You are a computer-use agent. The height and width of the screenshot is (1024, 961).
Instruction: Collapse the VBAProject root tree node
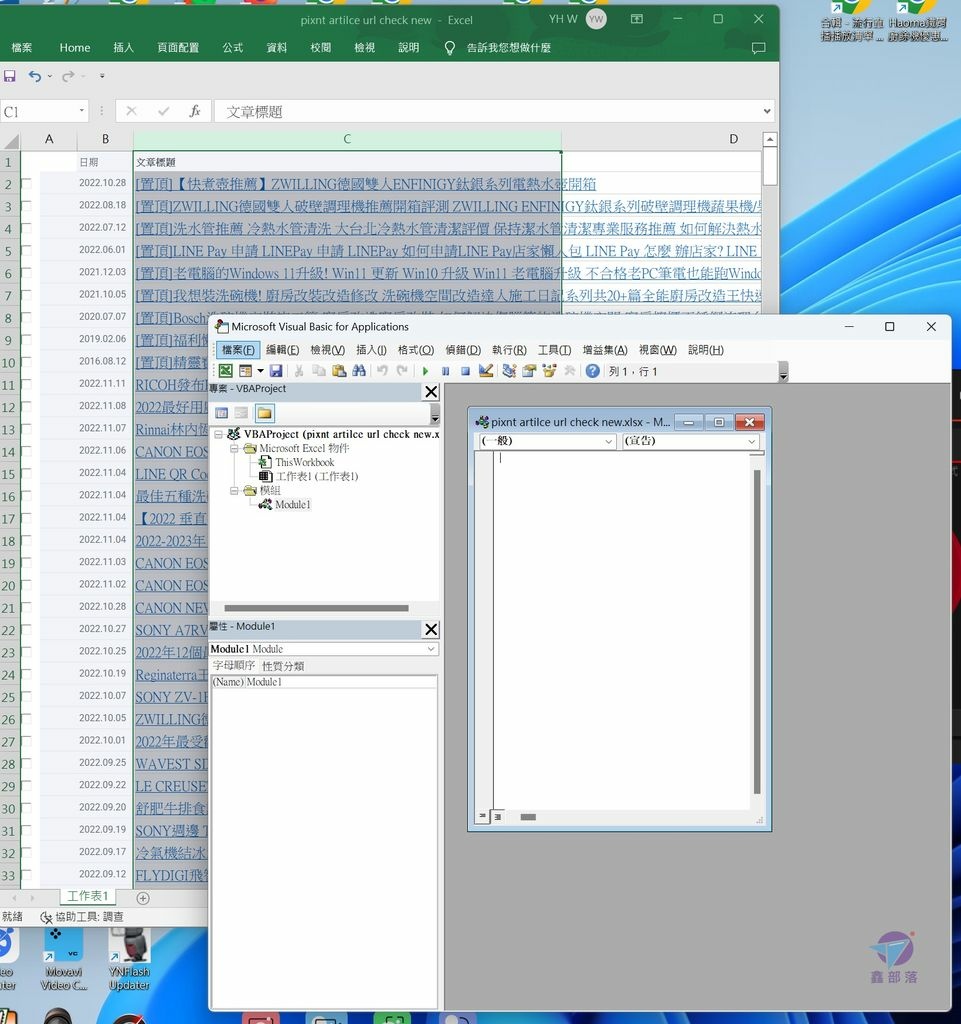point(219,434)
